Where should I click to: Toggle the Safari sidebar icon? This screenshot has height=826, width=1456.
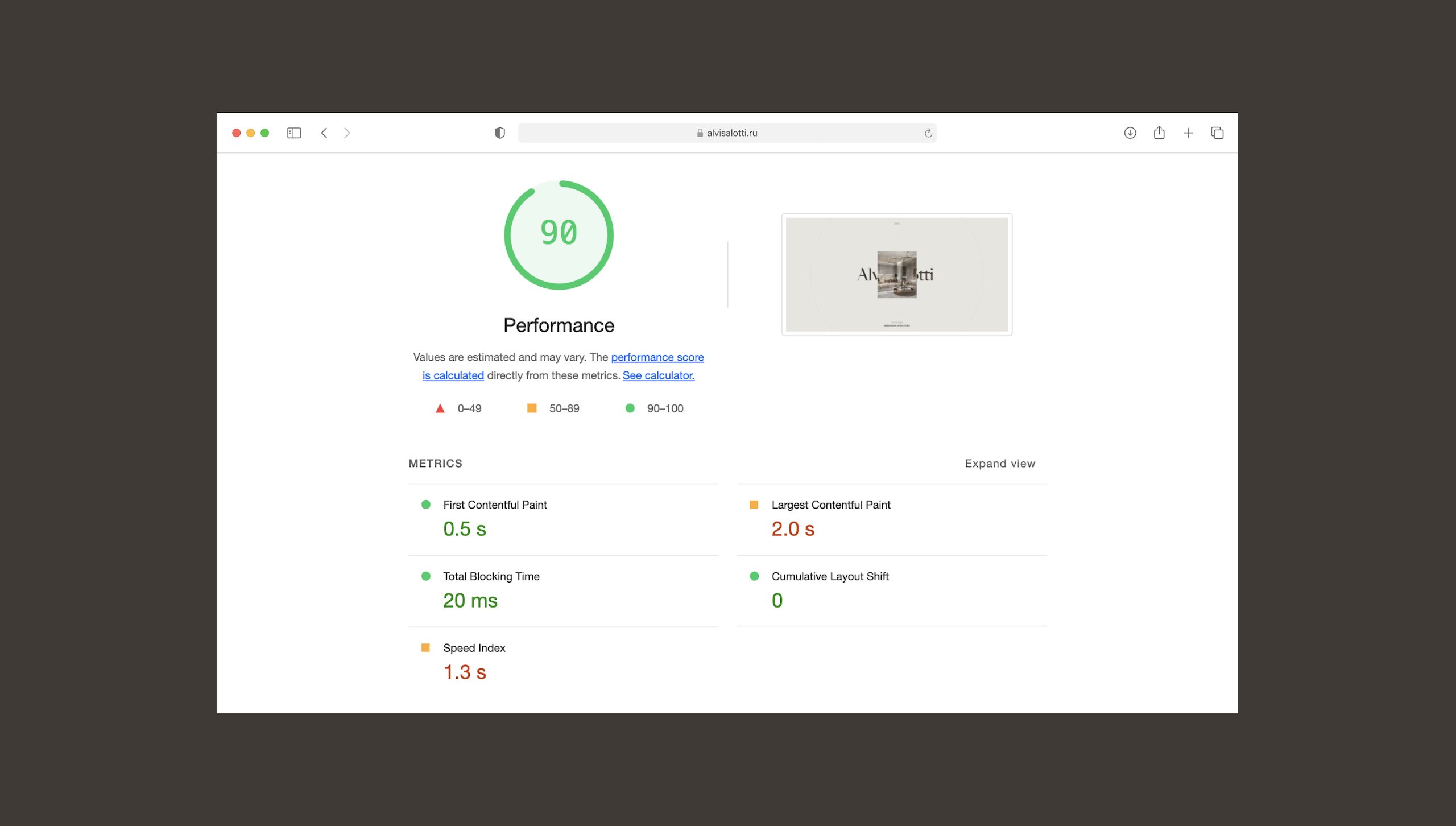(x=293, y=133)
